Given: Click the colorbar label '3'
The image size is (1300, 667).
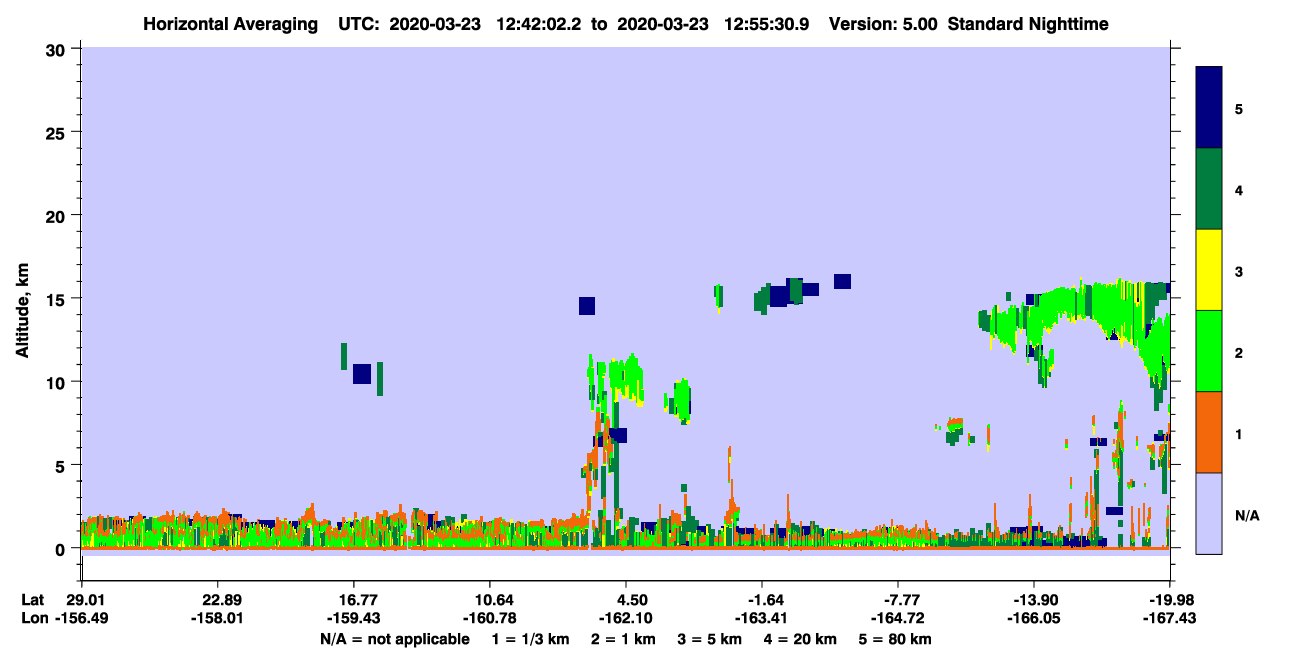Looking at the screenshot, I should pos(1240,271).
